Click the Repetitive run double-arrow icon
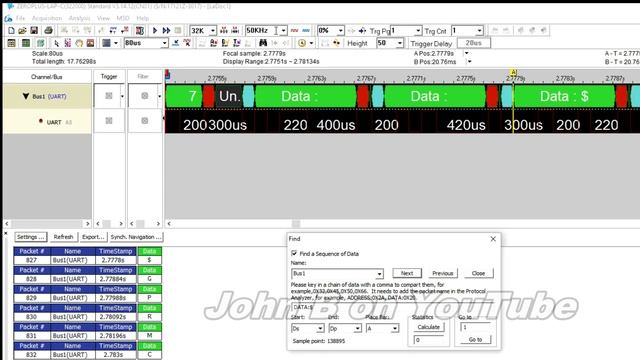This screenshot has height=360, width=640. [166, 31]
